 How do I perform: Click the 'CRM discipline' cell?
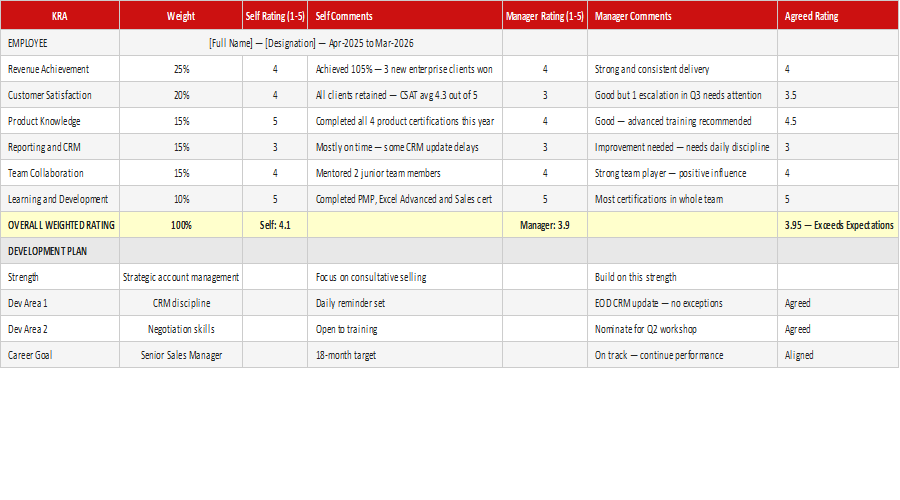181,303
